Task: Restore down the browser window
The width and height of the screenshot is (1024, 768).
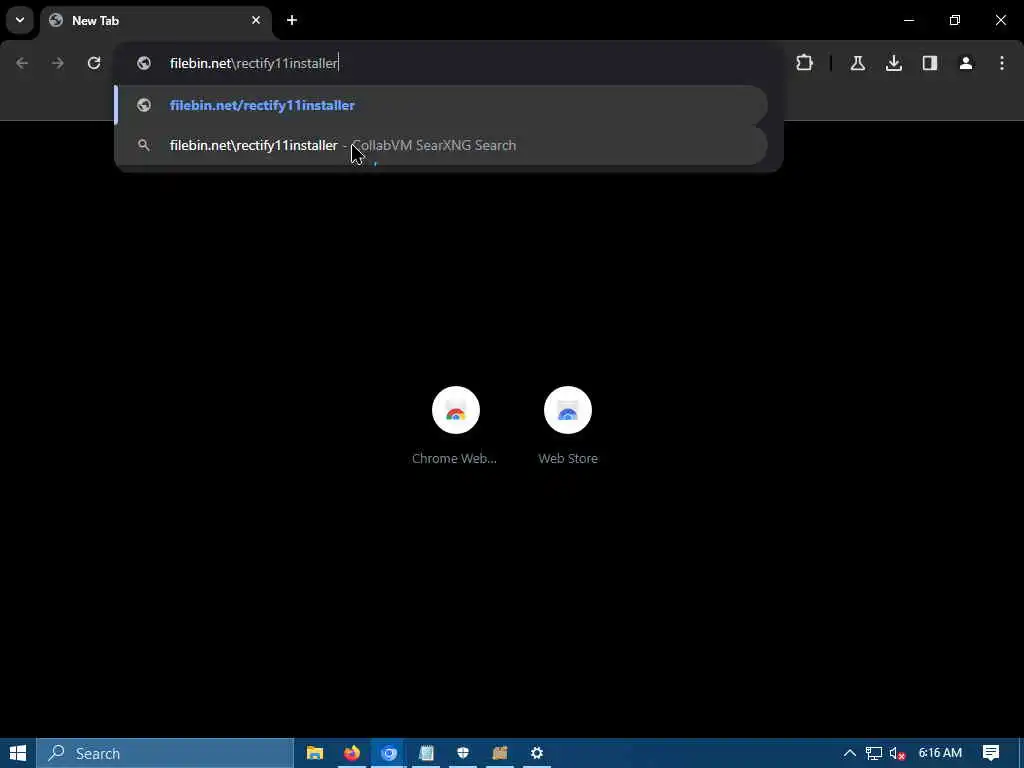Action: click(955, 20)
